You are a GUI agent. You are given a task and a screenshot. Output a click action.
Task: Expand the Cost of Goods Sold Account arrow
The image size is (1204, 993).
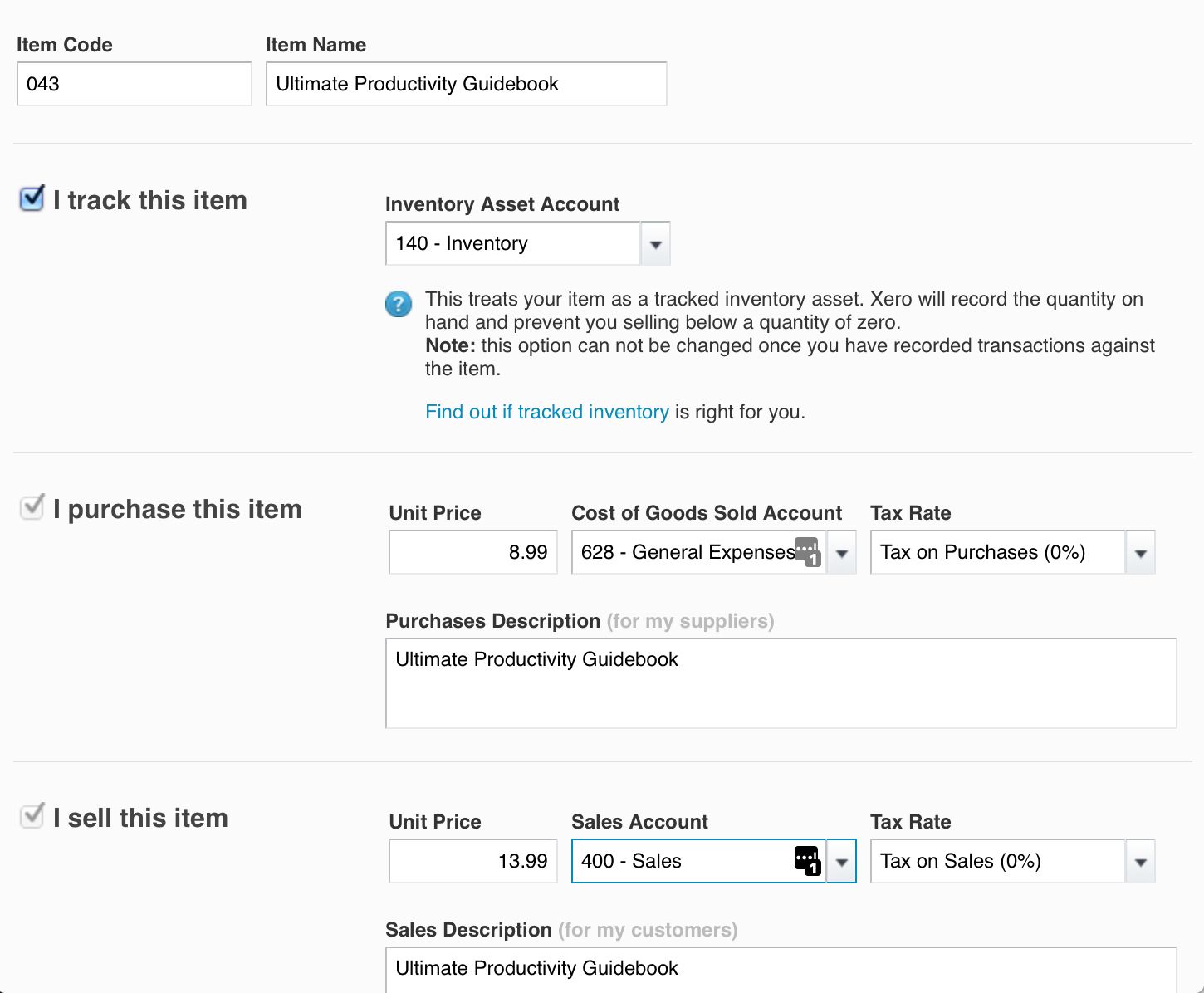tap(841, 553)
